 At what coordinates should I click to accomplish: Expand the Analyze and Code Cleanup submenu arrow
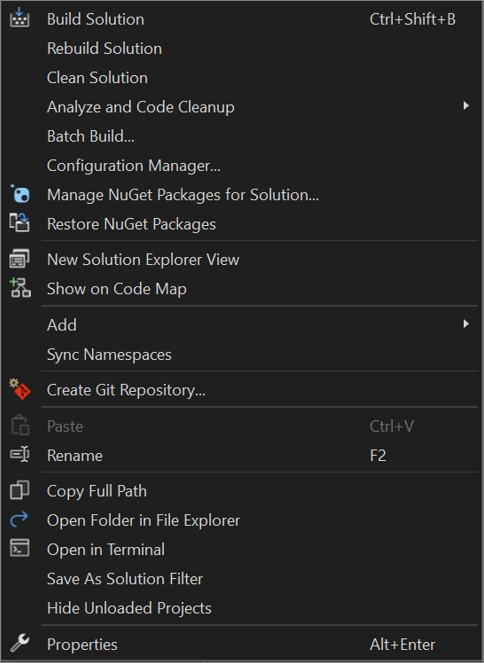[x=466, y=106]
